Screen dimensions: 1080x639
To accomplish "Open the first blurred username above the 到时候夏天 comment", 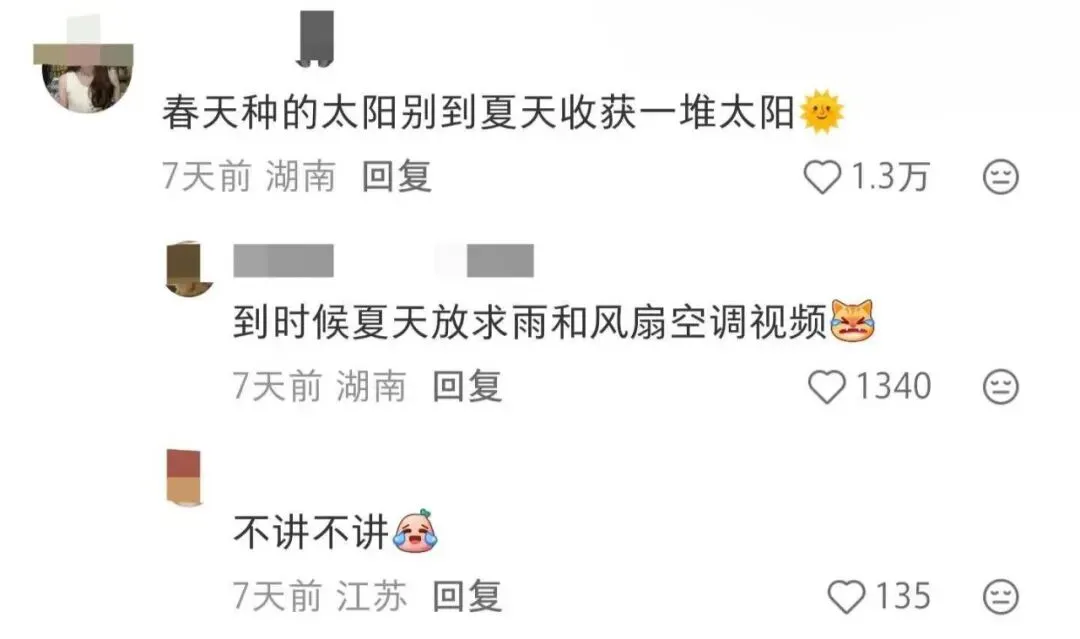I will [283, 261].
